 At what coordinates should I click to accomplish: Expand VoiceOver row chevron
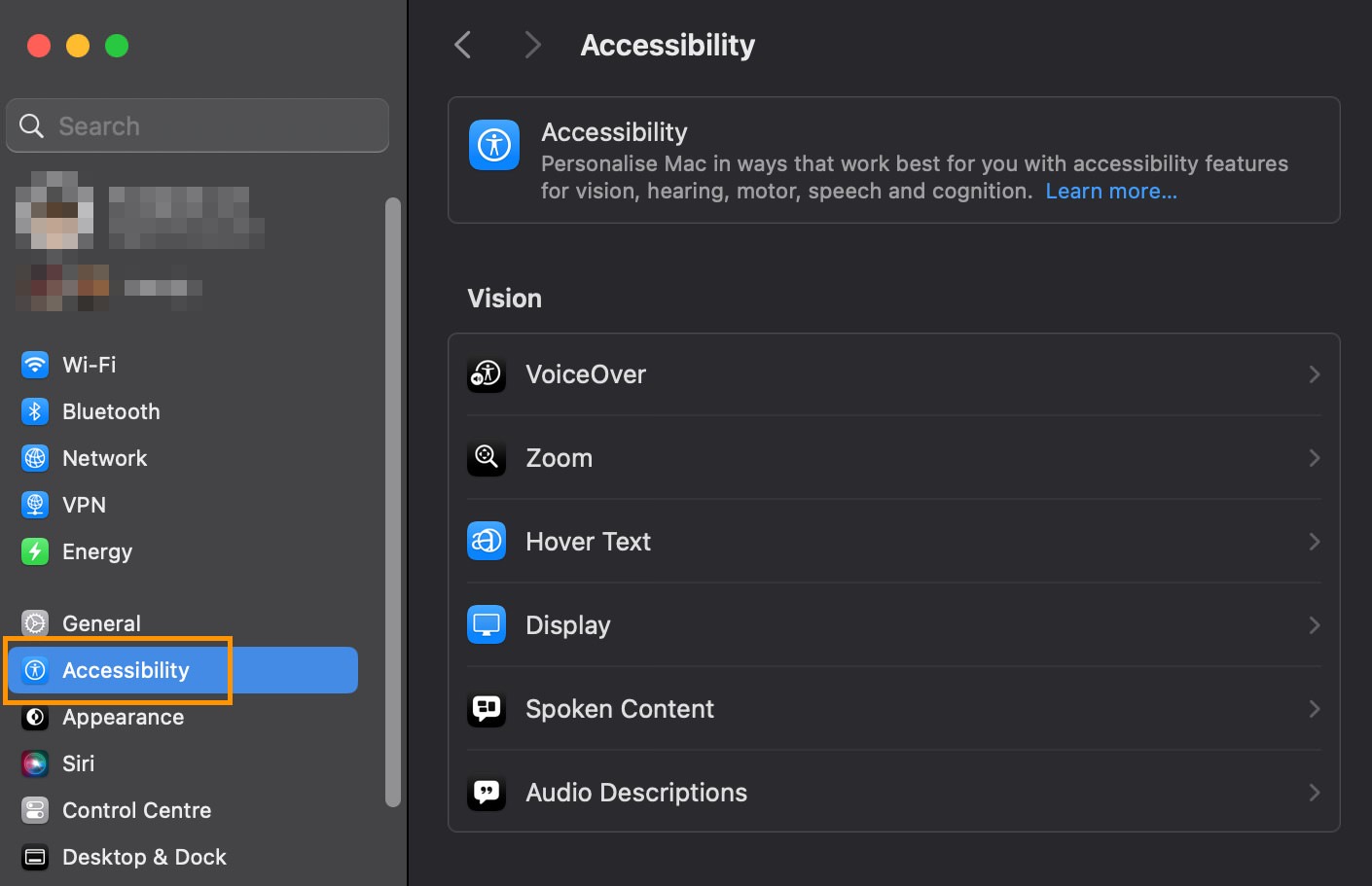click(1315, 374)
